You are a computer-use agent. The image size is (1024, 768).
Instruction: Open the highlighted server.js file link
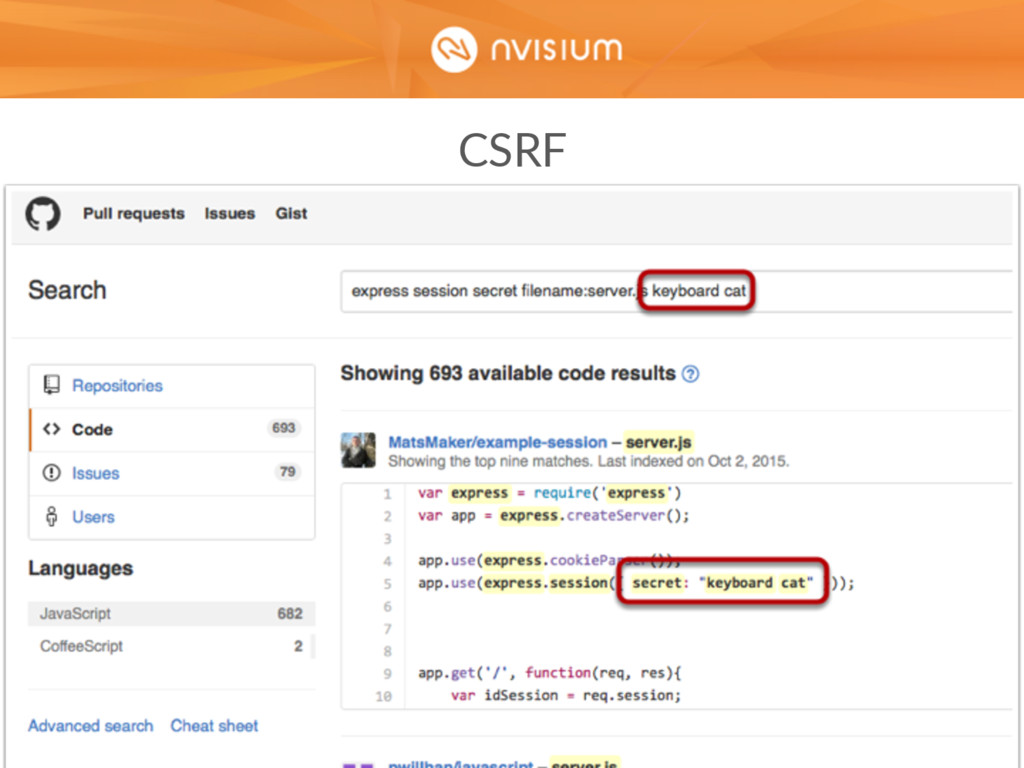658,442
